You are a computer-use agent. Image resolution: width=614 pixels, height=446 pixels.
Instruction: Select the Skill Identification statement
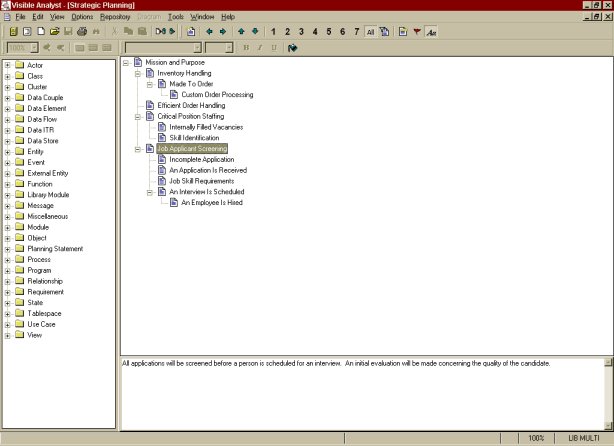coord(194,138)
